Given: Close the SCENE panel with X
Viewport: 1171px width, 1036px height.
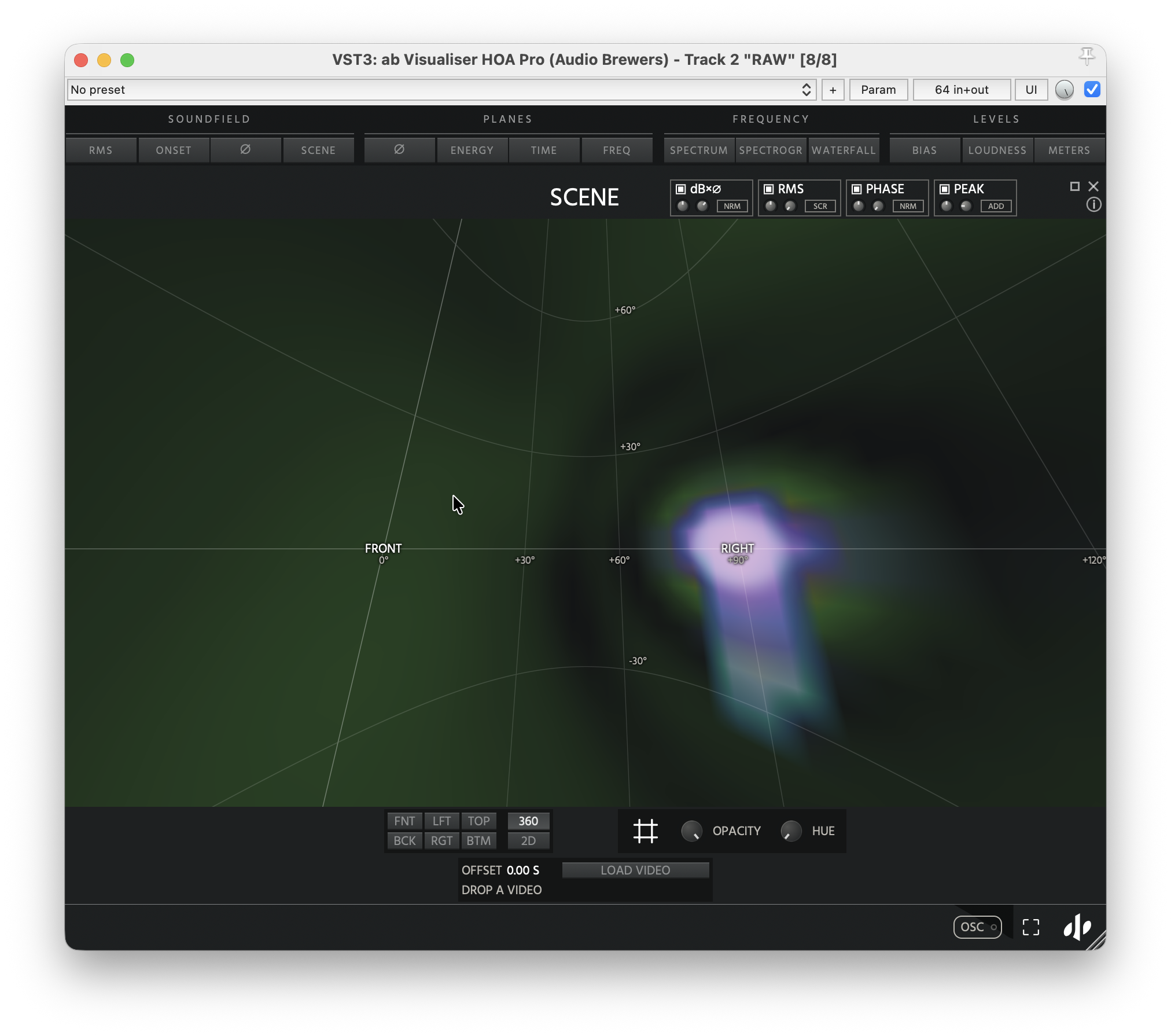Looking at the screenshot, I should click(1093, 186).
